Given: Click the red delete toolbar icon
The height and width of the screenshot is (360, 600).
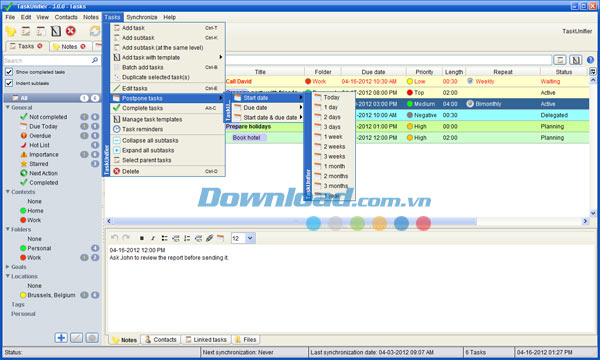Looking at the screenshot, I should 70,31.
